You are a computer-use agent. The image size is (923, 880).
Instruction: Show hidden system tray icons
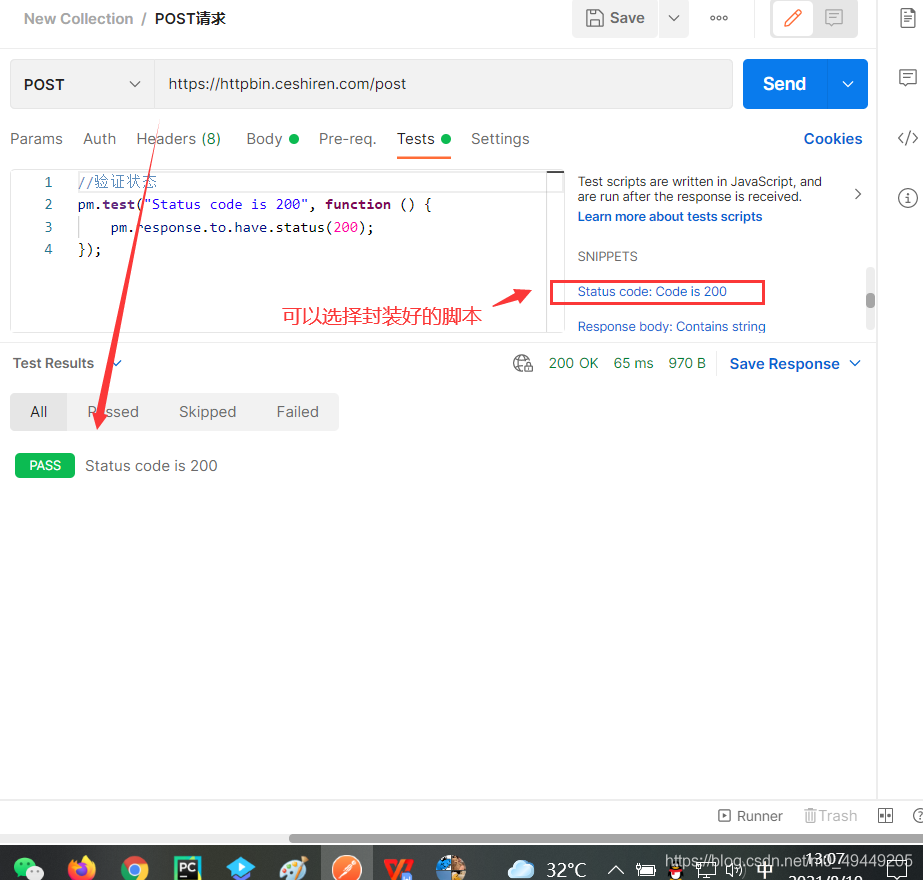point(616,869)
